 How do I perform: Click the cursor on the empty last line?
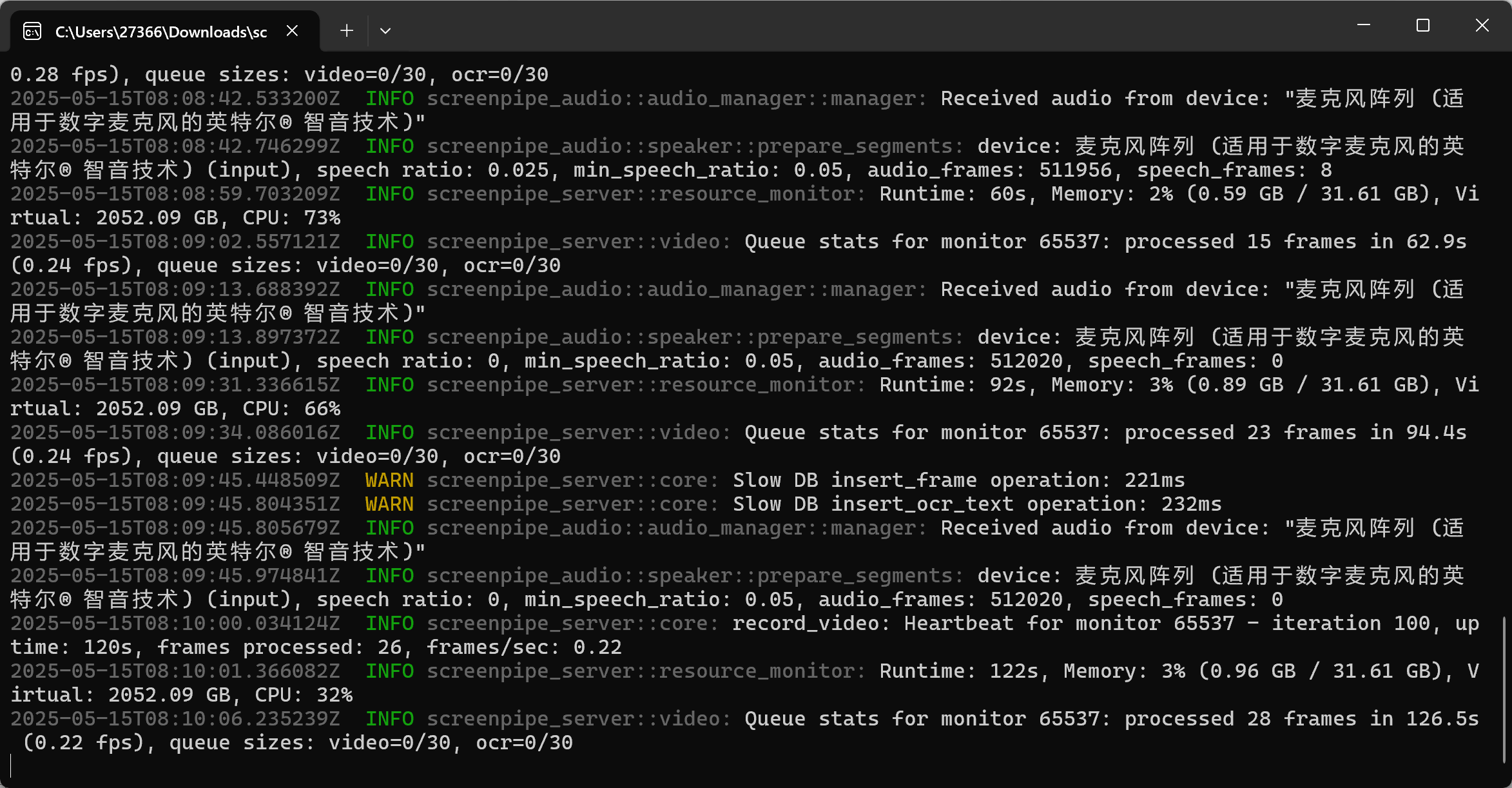[12, 766]
